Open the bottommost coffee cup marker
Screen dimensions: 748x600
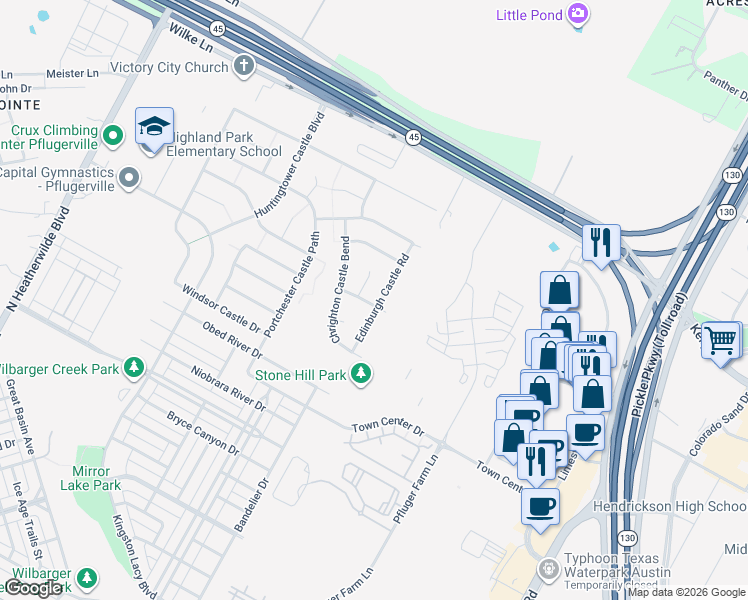(x=540, y=508)
